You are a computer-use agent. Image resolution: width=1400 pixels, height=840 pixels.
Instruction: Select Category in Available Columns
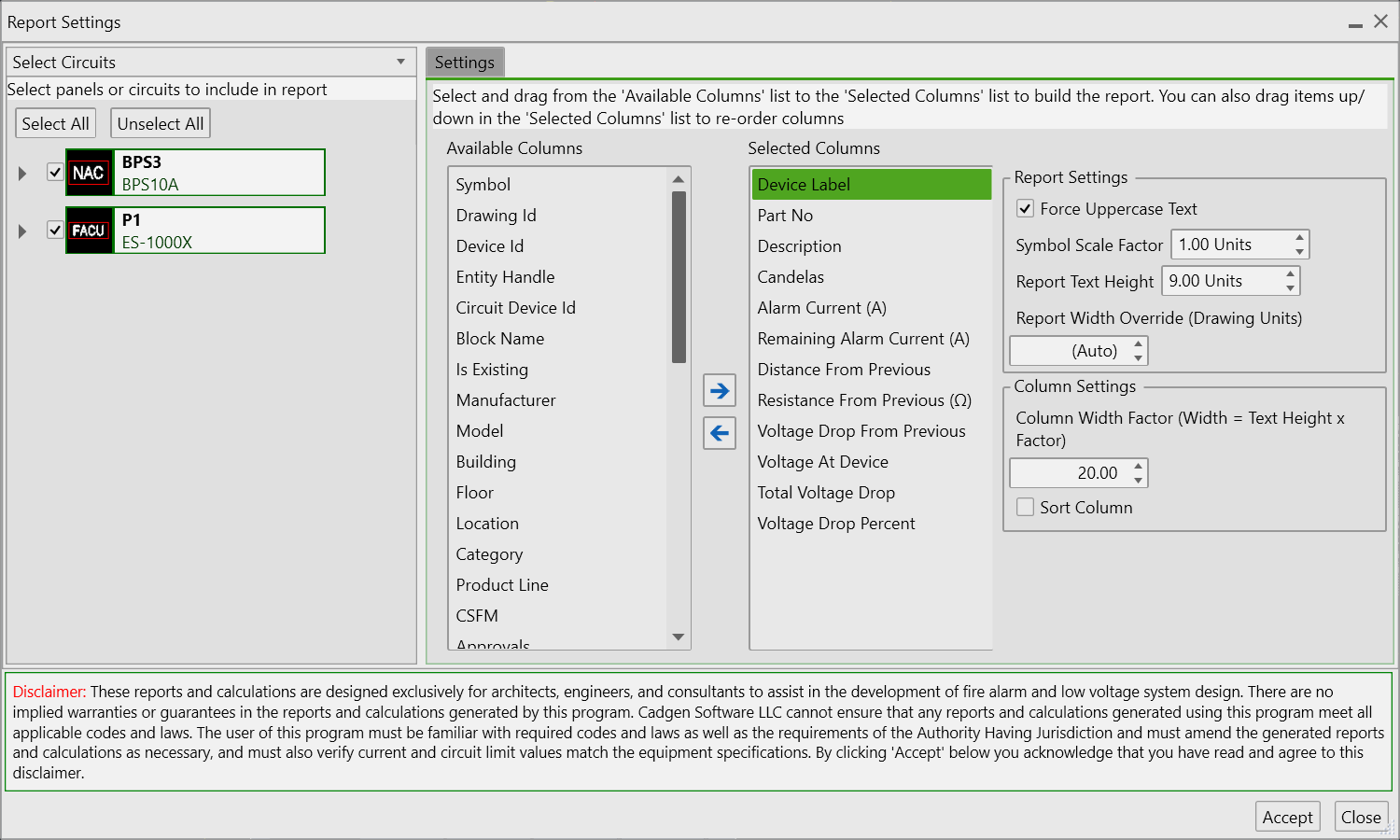click(x=559, y=554)
